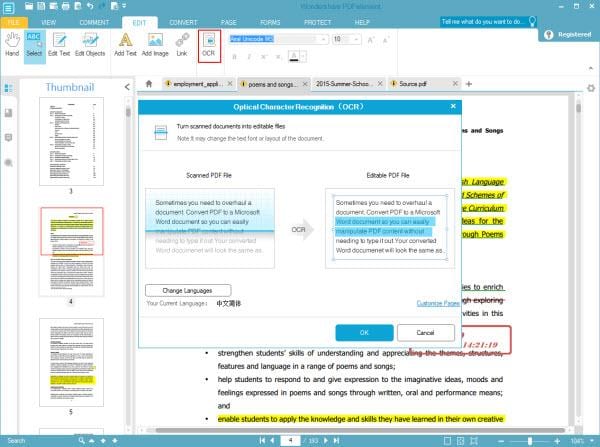Close the OCR dialog with X

tap(453, 106)
